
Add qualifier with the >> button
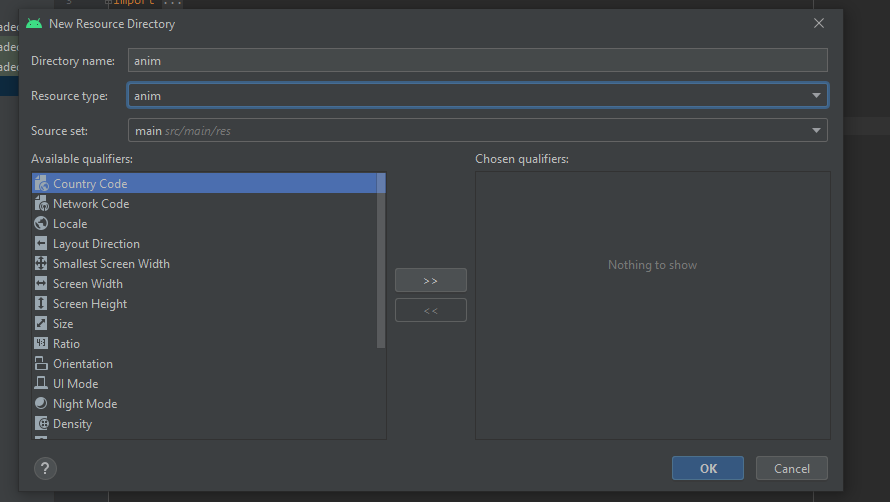431,280
